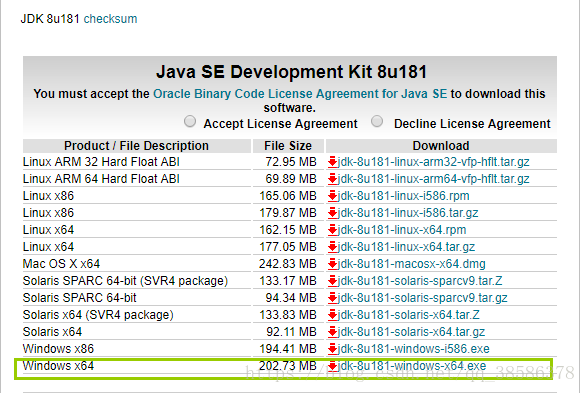Click download arrow icon for jdk-8u181-solaris-x64.tar.Z
The width and height of the screenshot is (586, 393).
332,315
